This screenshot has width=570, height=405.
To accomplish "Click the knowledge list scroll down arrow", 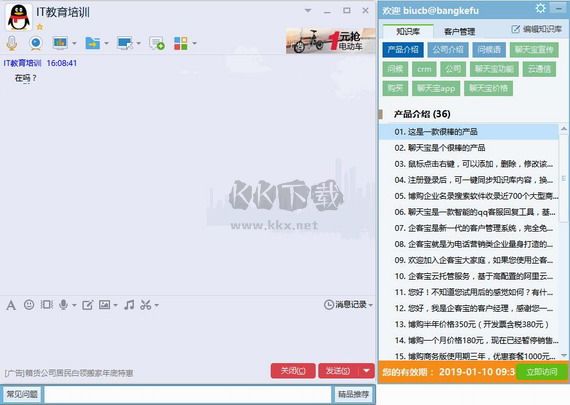I will pyautogui.click(x=564, y=356).
